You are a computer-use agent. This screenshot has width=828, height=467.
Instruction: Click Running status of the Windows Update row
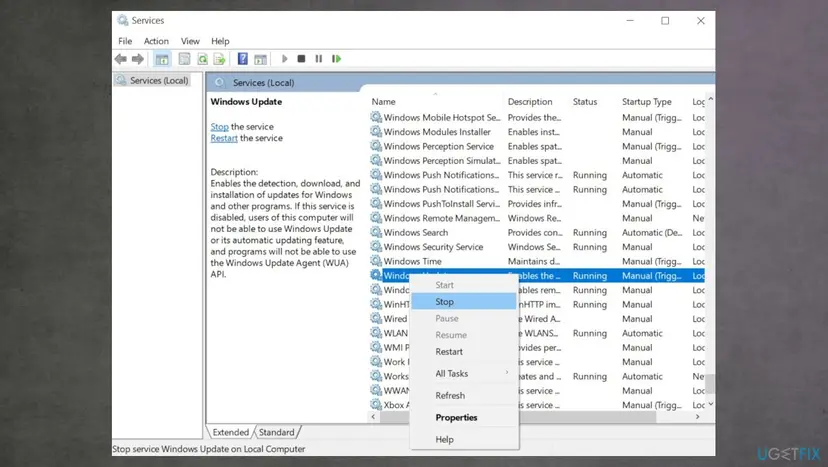[x=590, y=275]
